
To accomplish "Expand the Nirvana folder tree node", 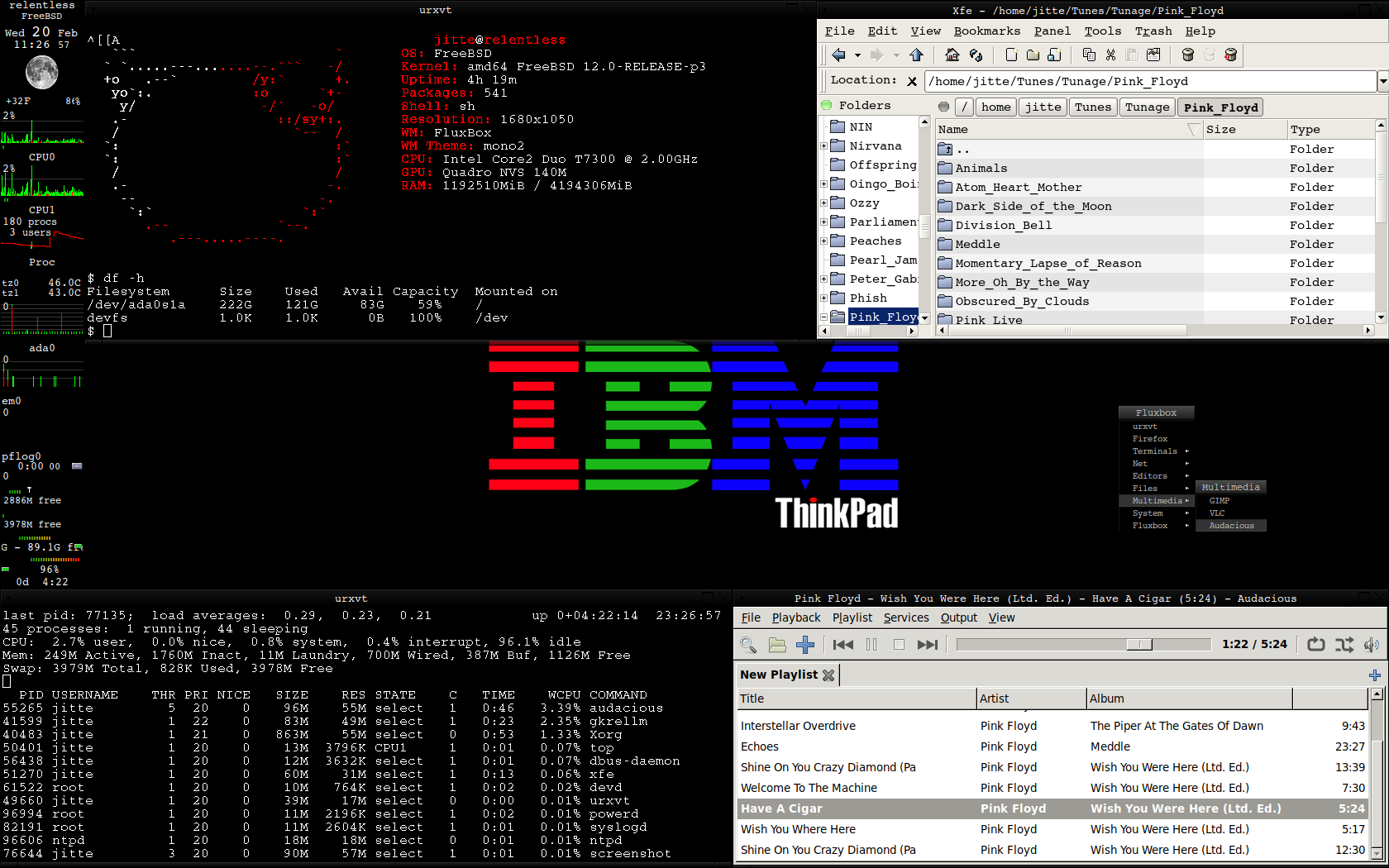I will (823, 146).
